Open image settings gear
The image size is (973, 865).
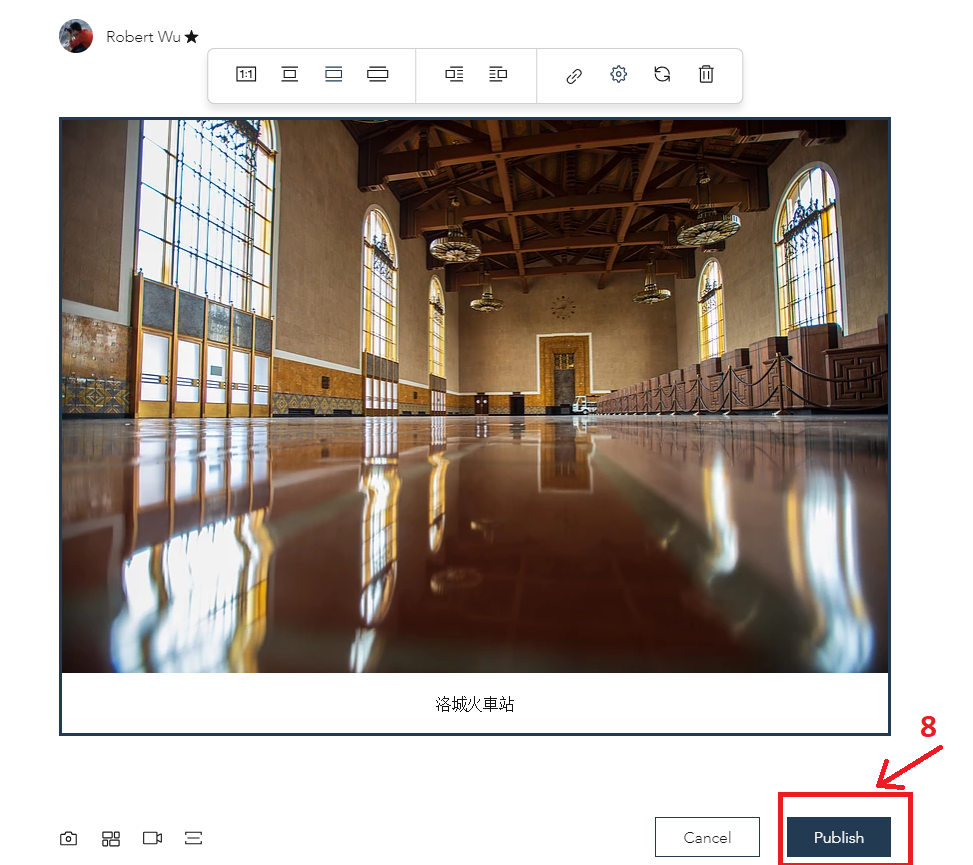618,74
